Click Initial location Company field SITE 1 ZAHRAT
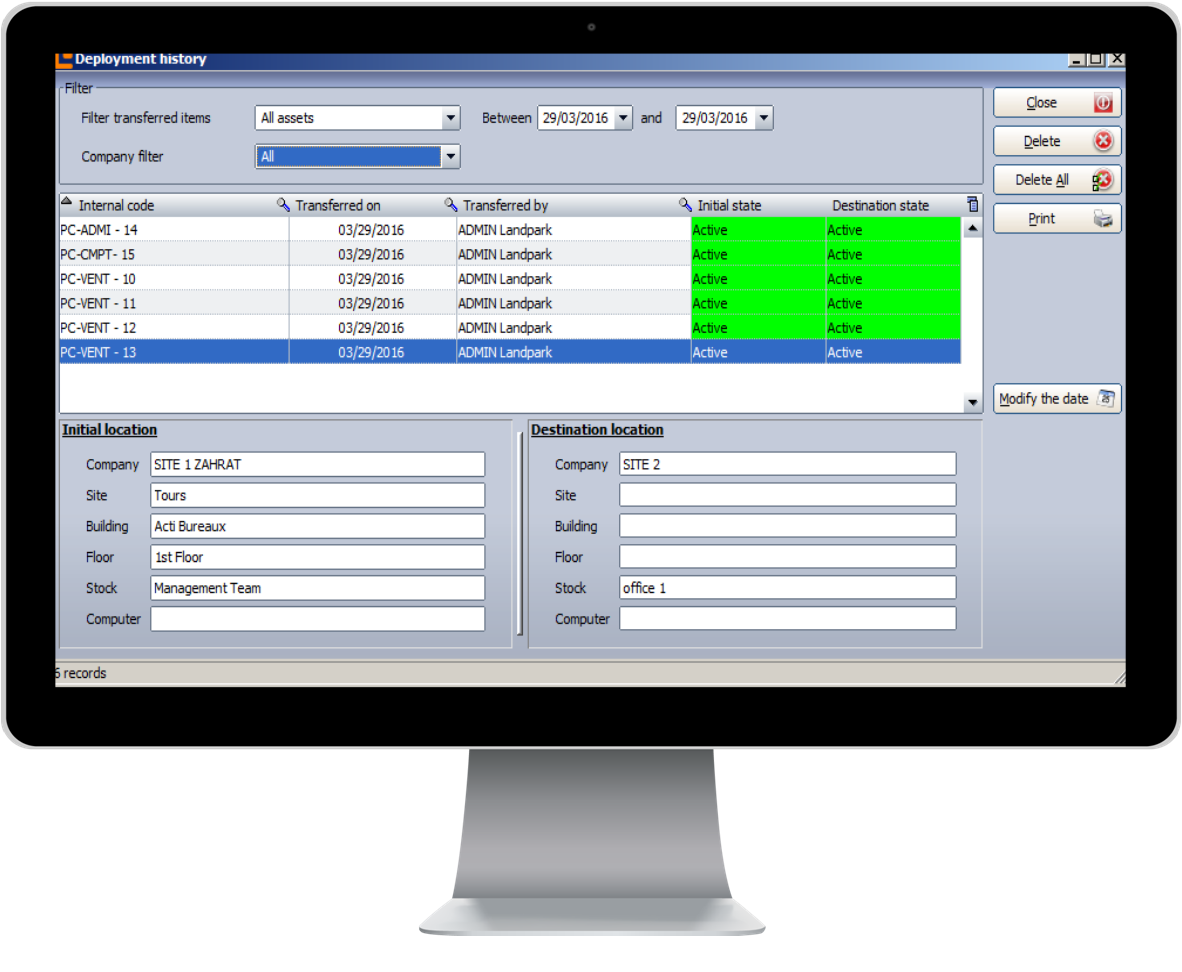The image size is (1182, 972). click(x=317, y=465)
